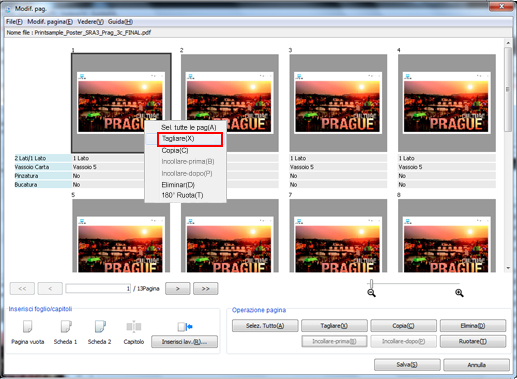Viewport: 517px width, 379px height.
Task: Click the vertical scrollbar down arrow
Action: (508, 268)
